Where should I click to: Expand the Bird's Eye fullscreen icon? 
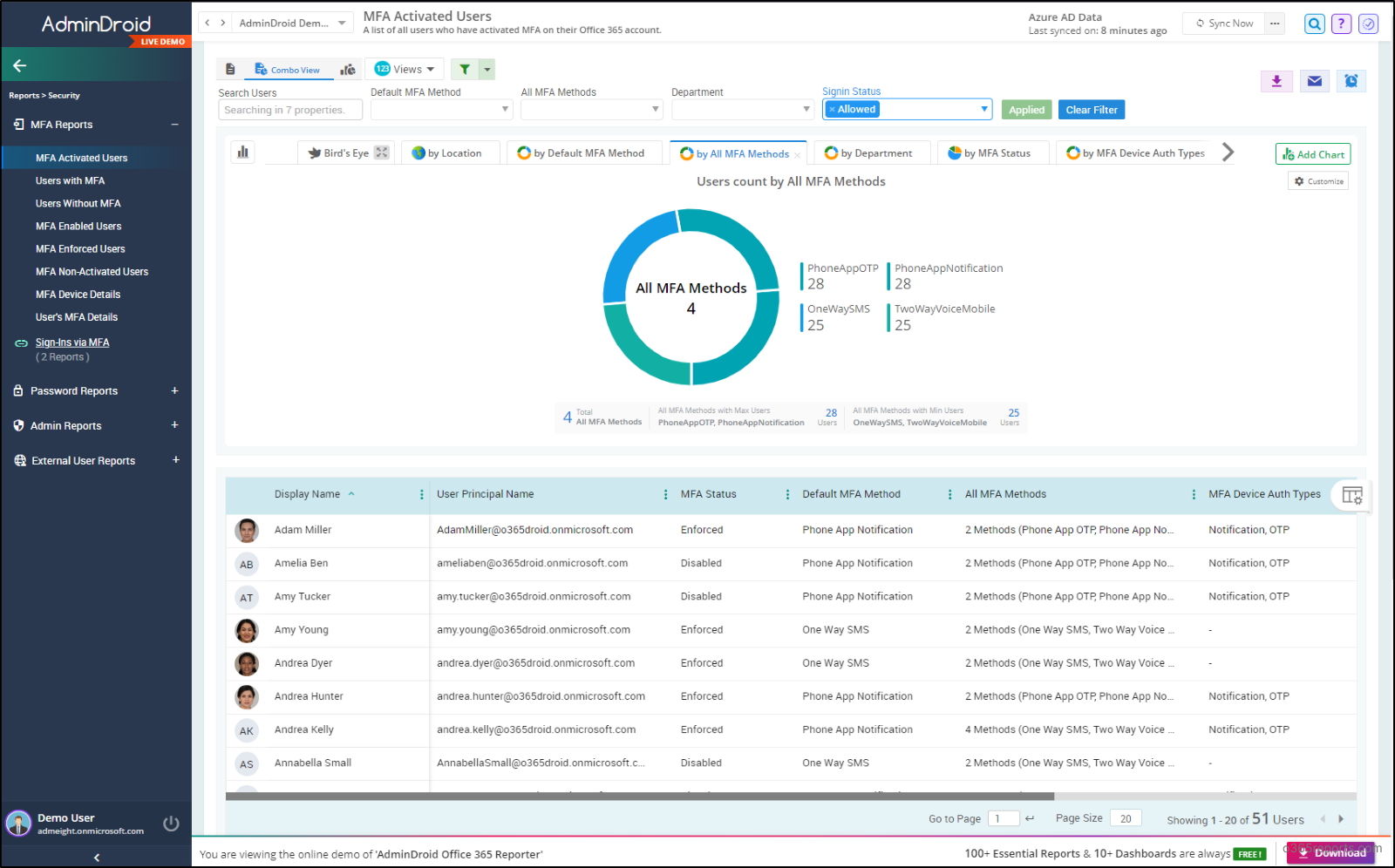[x=382, y=153]
